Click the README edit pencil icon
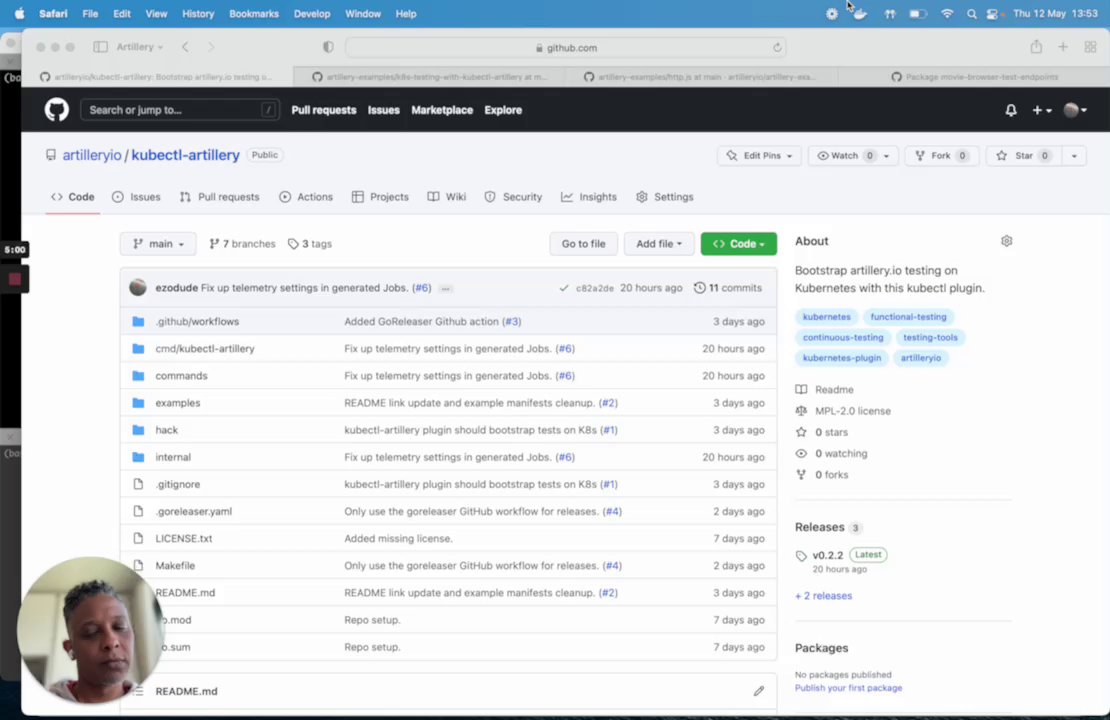1110x720 pixels. [759, 691]
